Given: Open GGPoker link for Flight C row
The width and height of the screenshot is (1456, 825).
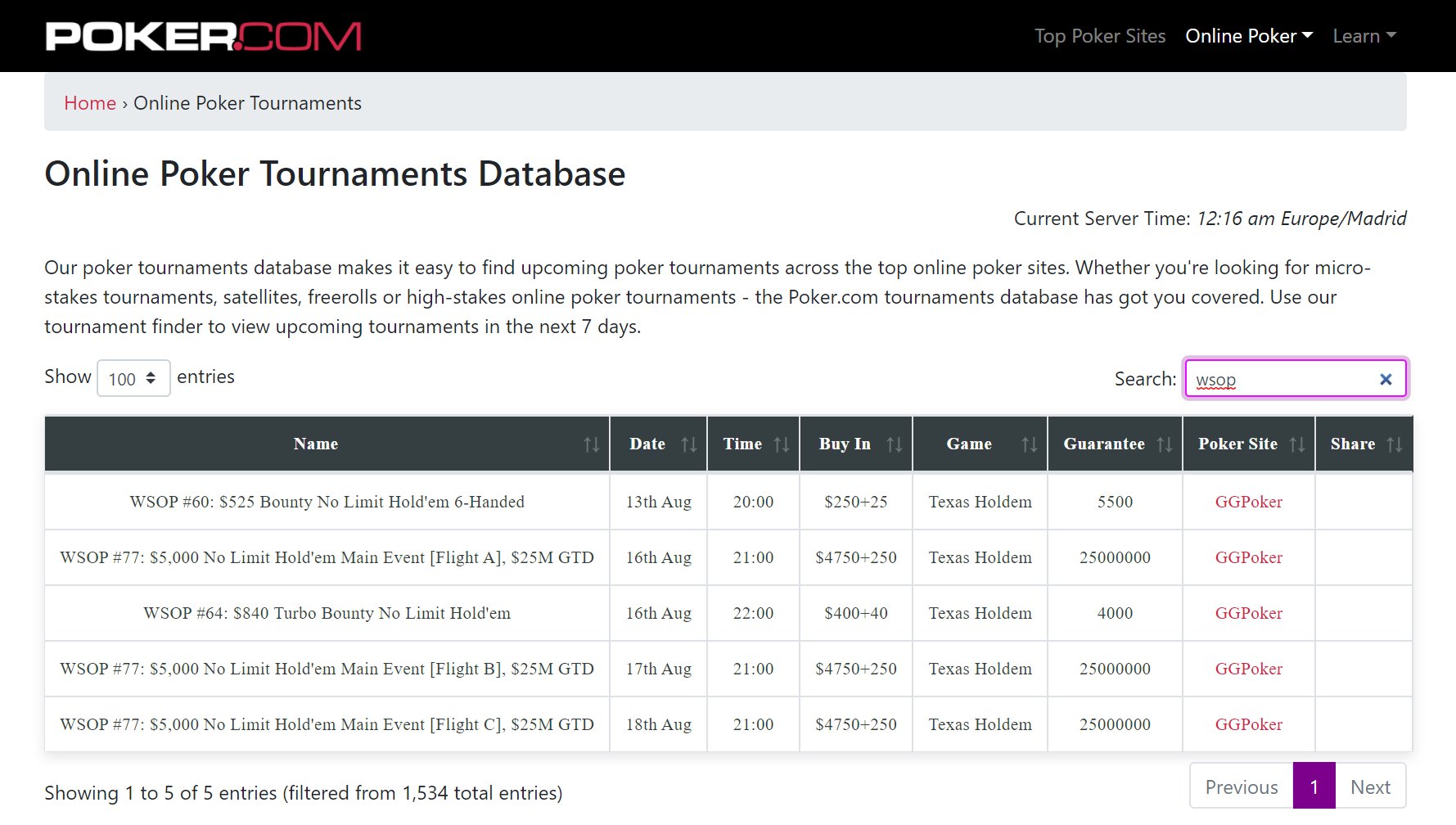Looking at the screenshot, I should point(1249,724).
